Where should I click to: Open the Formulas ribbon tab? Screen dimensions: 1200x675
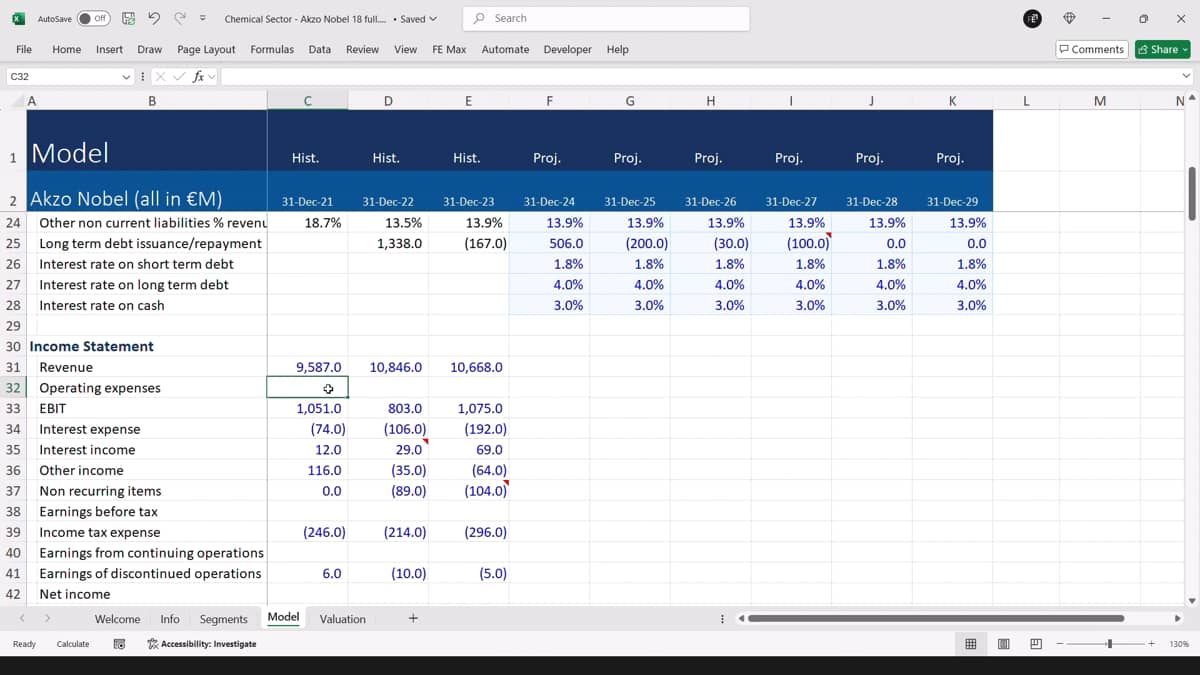pyautogui.click(x=272, y=49)
